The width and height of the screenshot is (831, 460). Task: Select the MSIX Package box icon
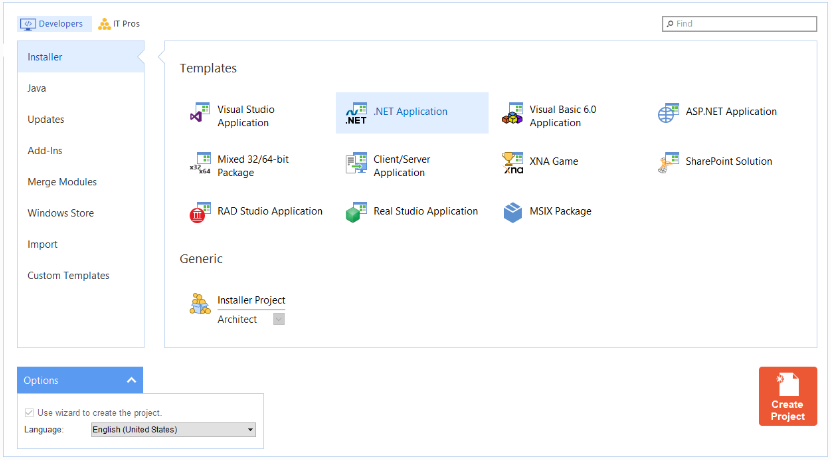click(x=513, y=212)
